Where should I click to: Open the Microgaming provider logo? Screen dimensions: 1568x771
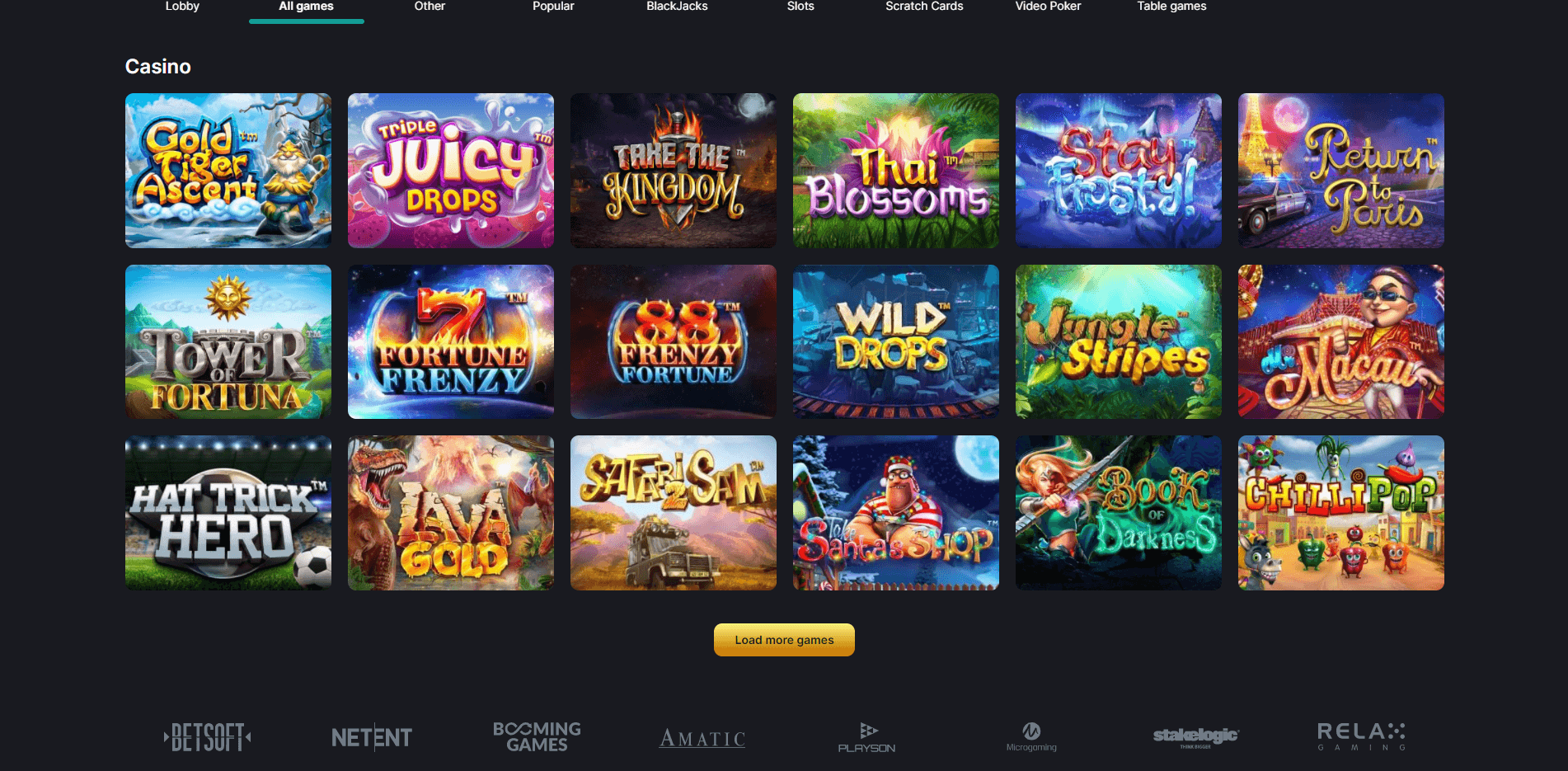pyautogui.click(x=1031, y=736)
